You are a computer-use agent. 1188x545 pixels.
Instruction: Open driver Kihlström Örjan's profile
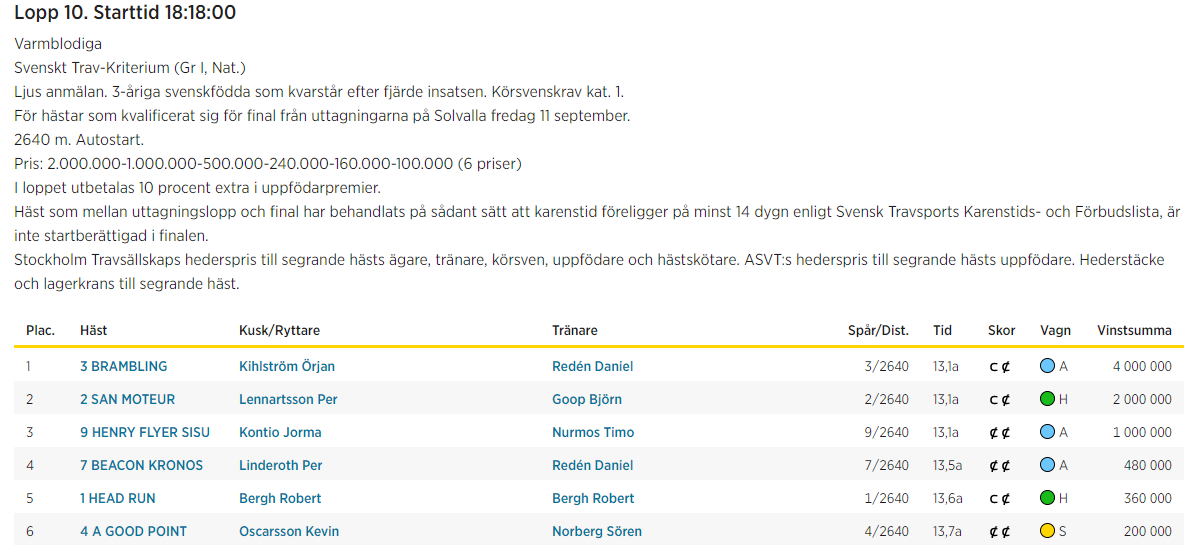coord(287,367)
